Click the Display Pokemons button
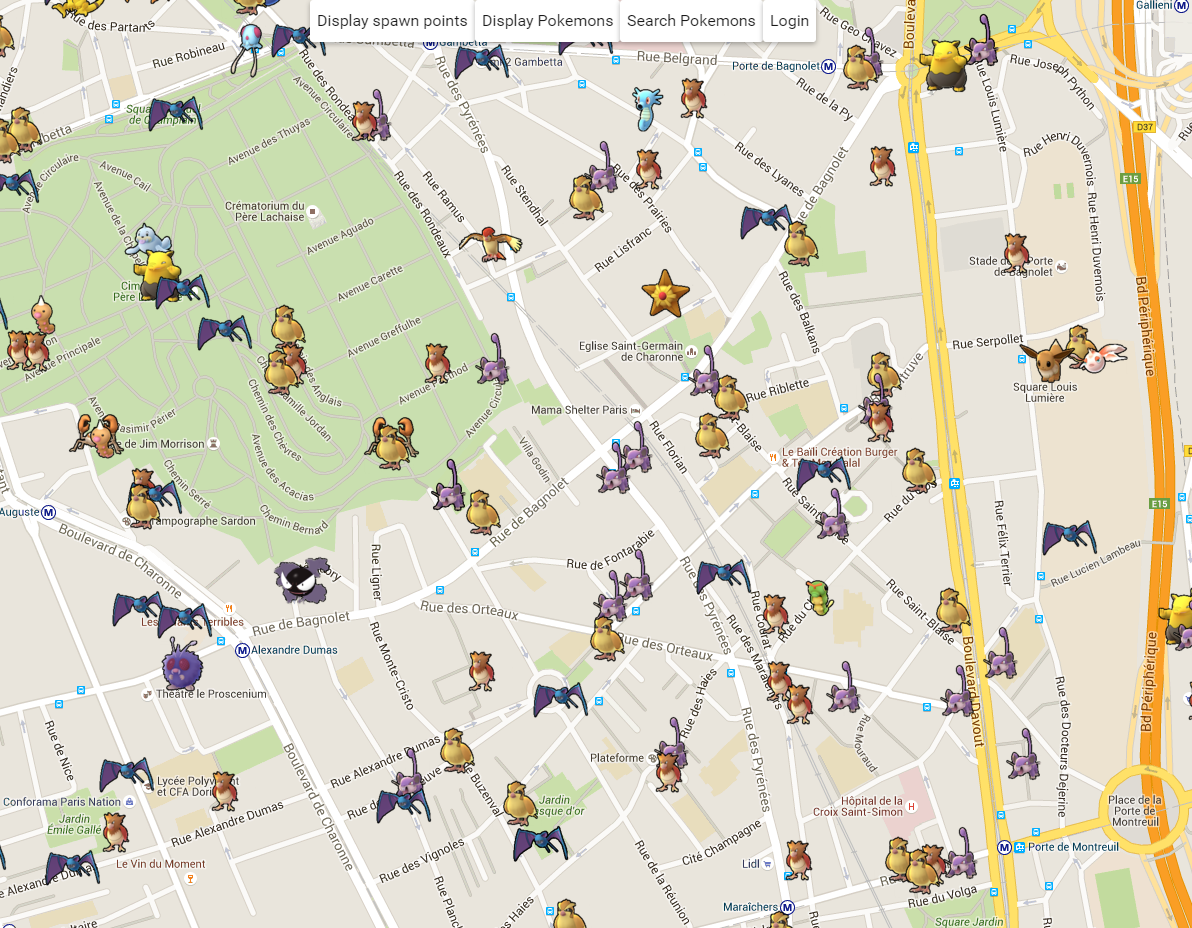Image resolution: width=1192 pixels, height=928 pixels. point(547,21)
